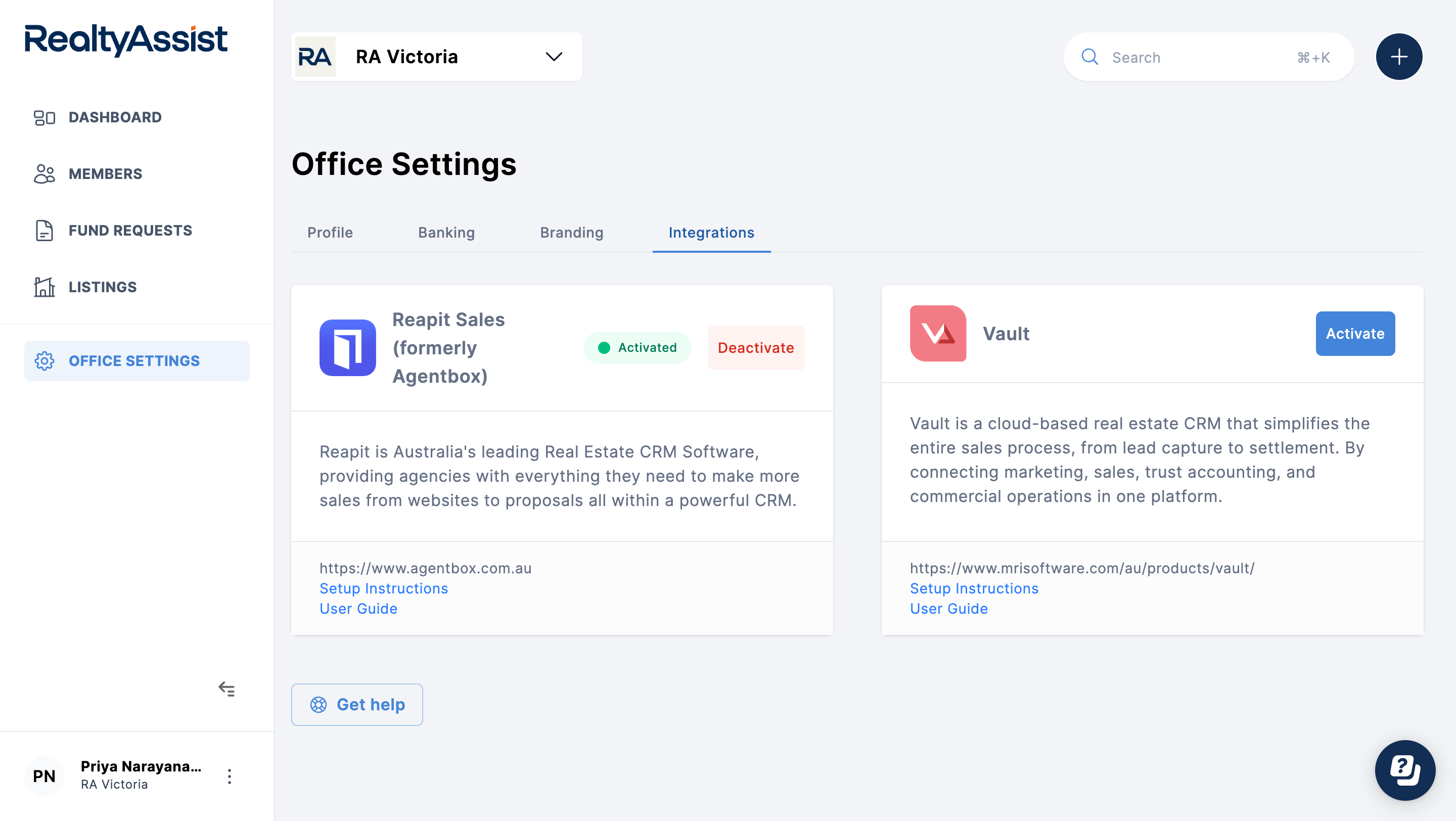Click the green Activated status dot
This screenshot has width=1456, height=821.
pyautogui.click(x=604, y=348)
